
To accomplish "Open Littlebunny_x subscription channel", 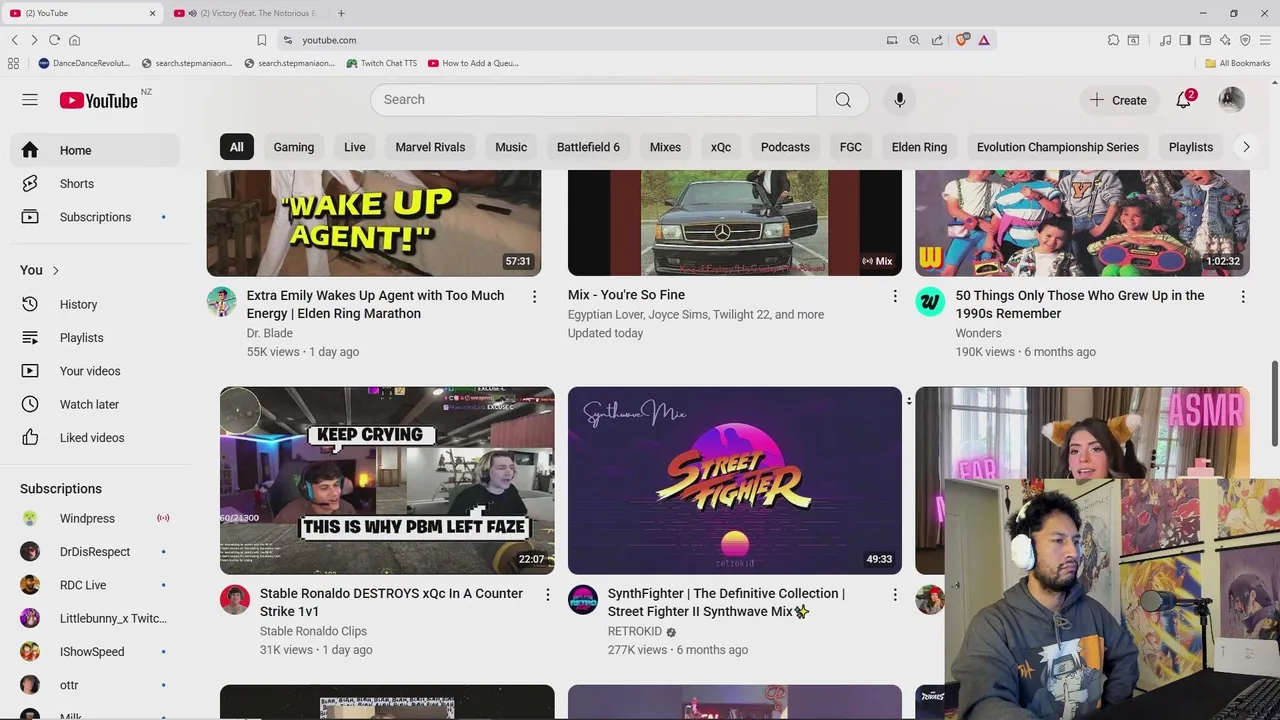I will click(95, 618).
